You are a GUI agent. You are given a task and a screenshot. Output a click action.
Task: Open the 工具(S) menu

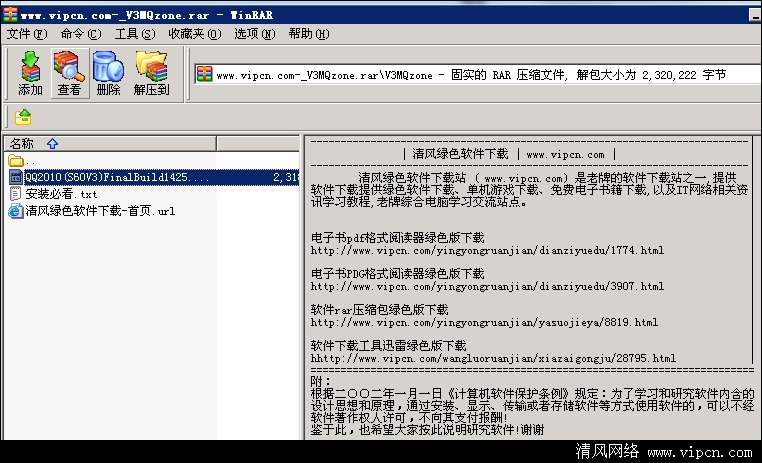tap(135, 34)
